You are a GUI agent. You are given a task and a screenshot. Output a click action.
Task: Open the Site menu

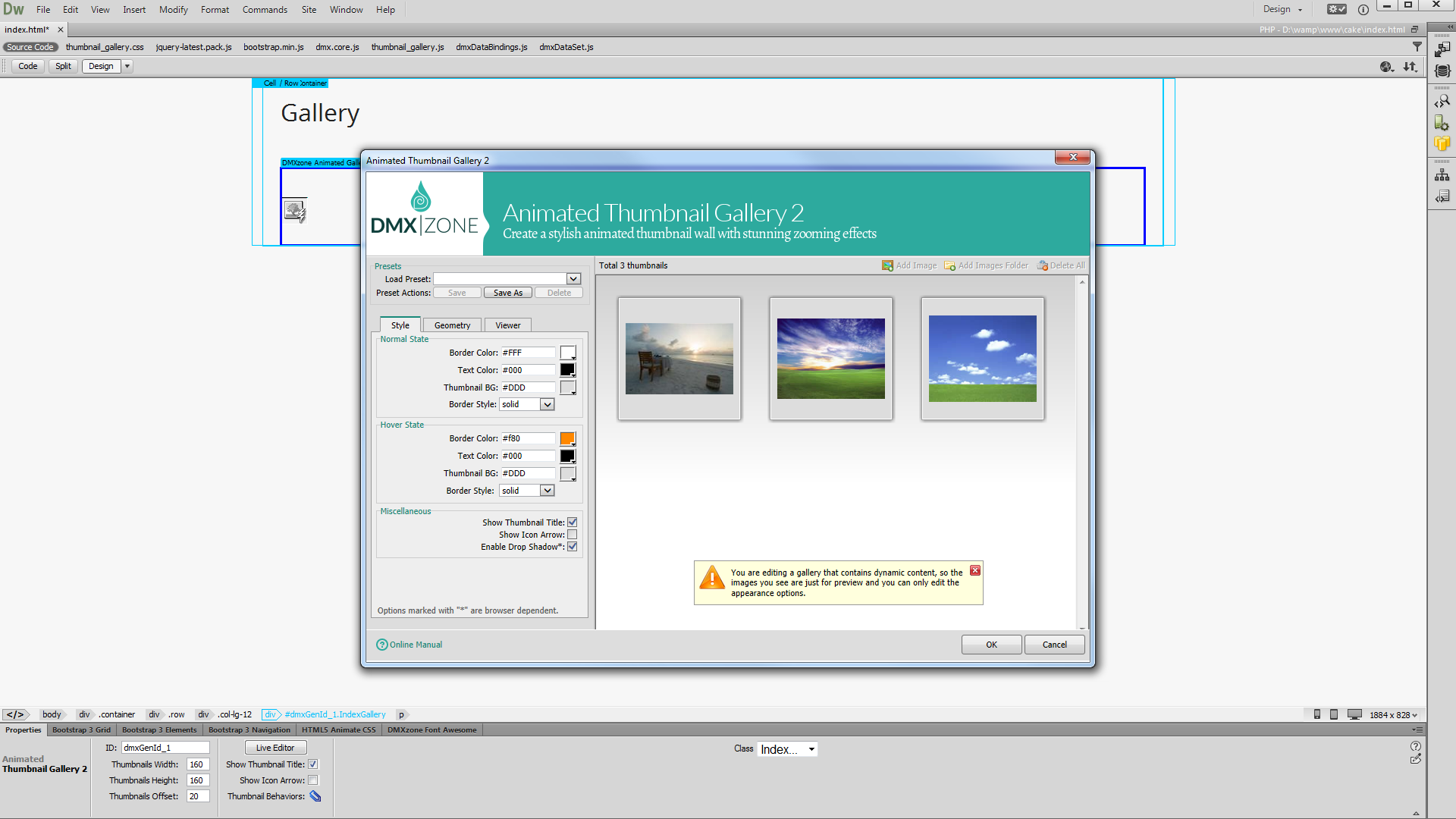pyautogui.click(x=309, y=10)
